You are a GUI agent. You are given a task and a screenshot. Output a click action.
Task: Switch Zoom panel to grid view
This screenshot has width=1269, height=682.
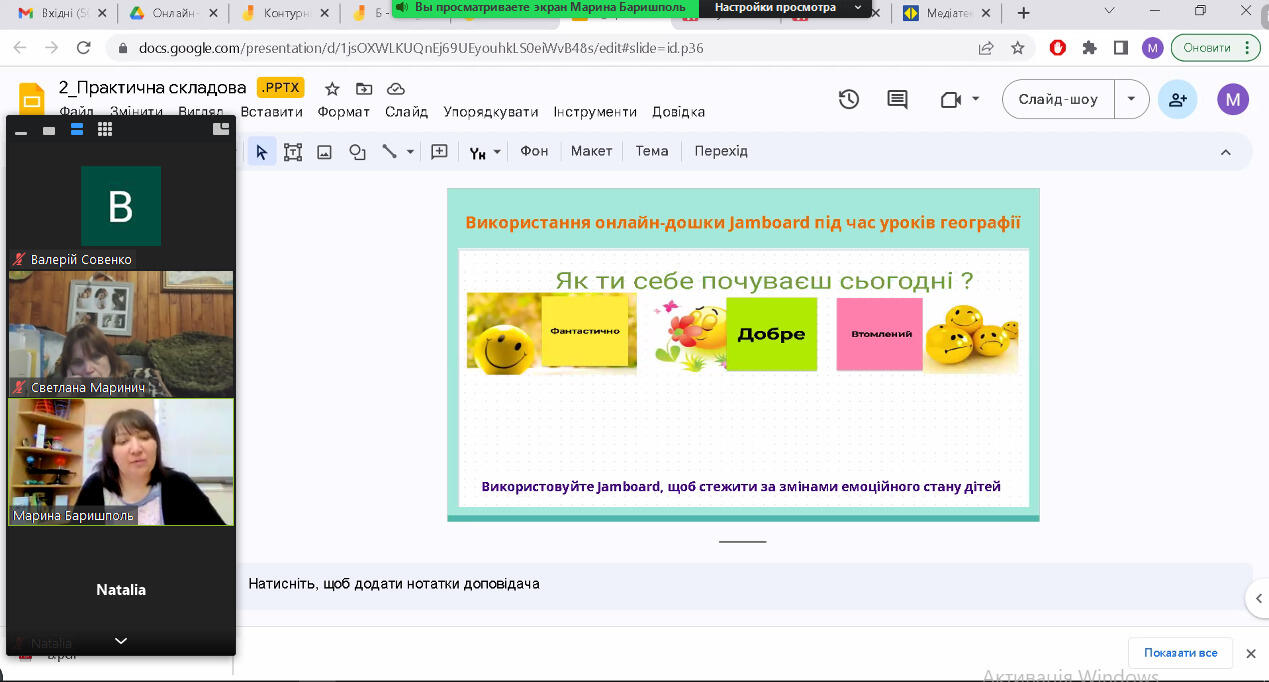click(x=105, y=130)
